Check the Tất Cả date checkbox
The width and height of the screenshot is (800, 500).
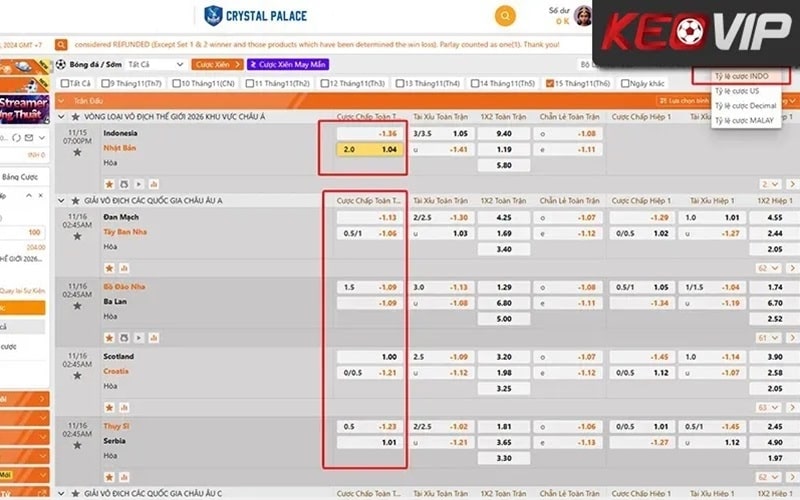point(65,83)
